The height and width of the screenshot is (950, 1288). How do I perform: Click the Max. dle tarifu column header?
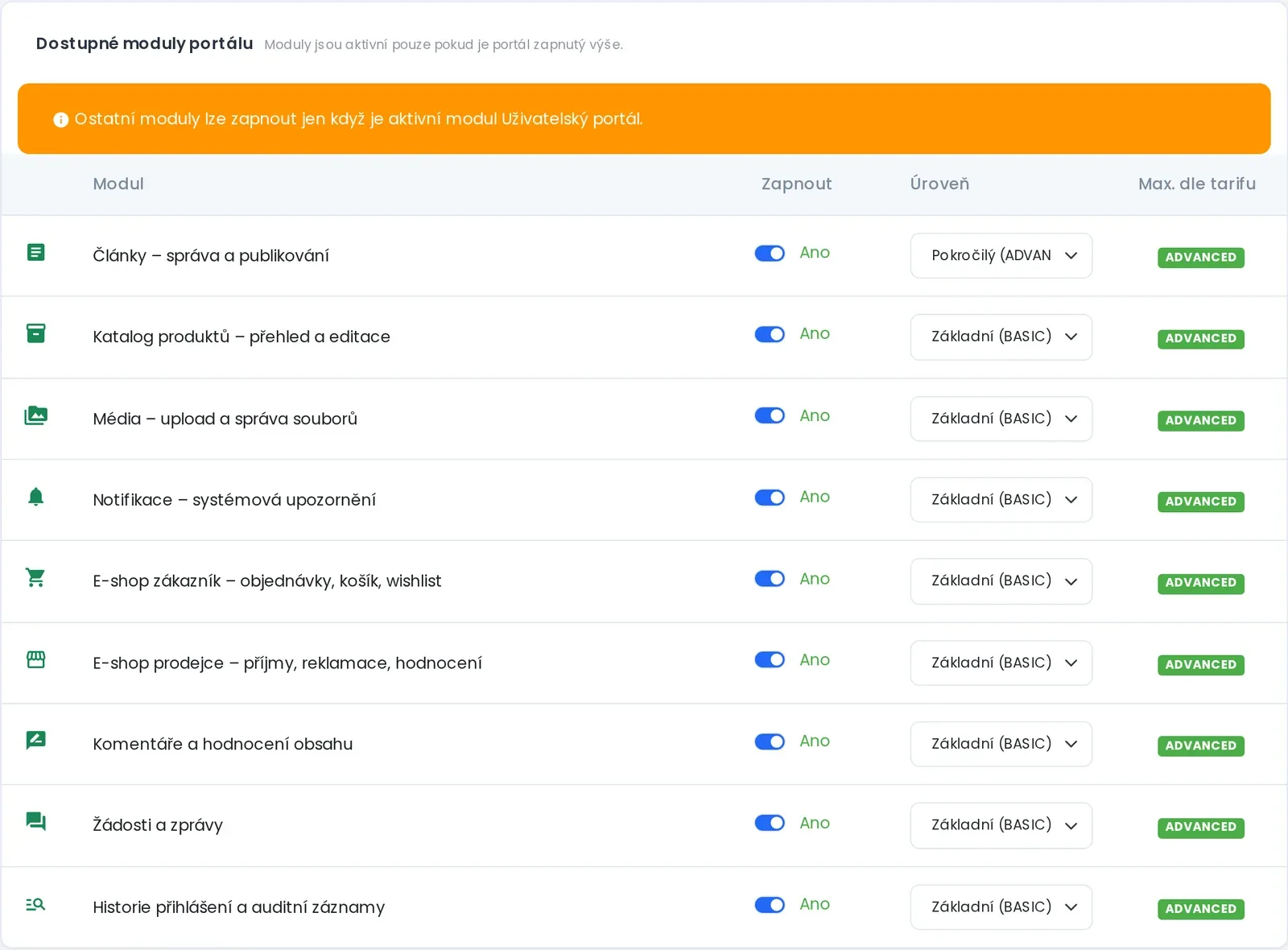[x=1196, y=184]
